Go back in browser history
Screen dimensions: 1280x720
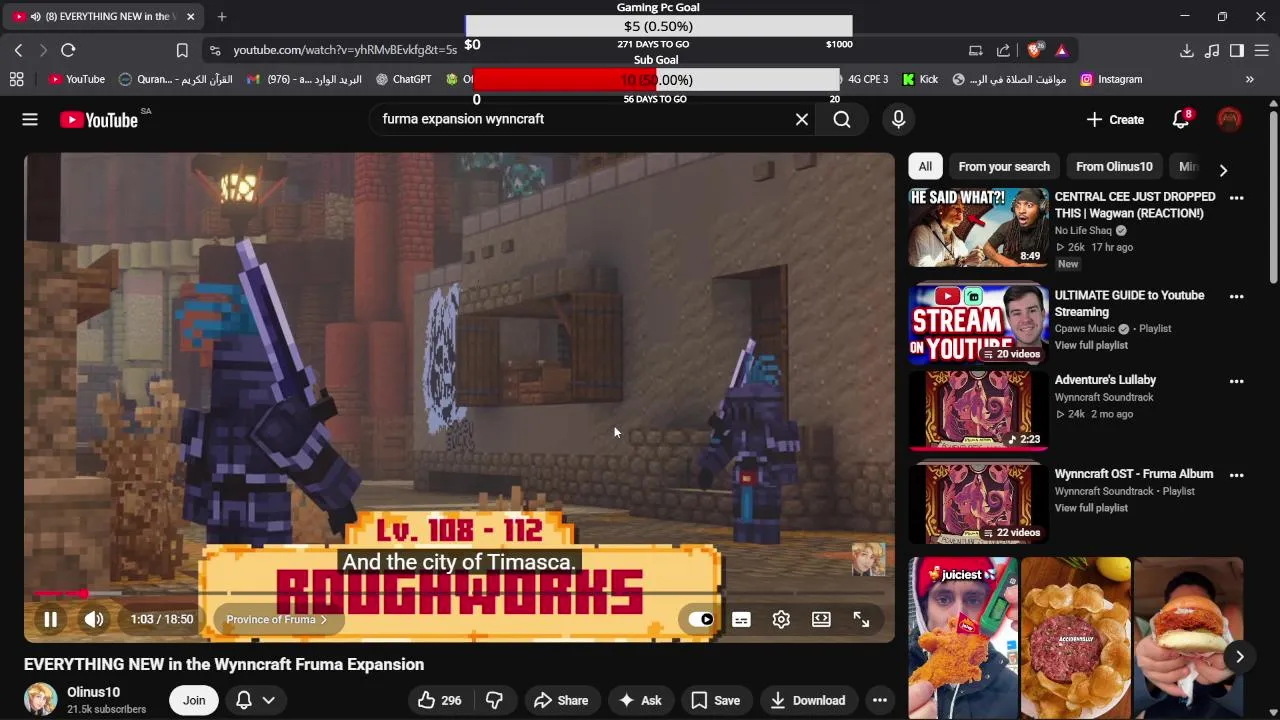[x=18, y=50]
